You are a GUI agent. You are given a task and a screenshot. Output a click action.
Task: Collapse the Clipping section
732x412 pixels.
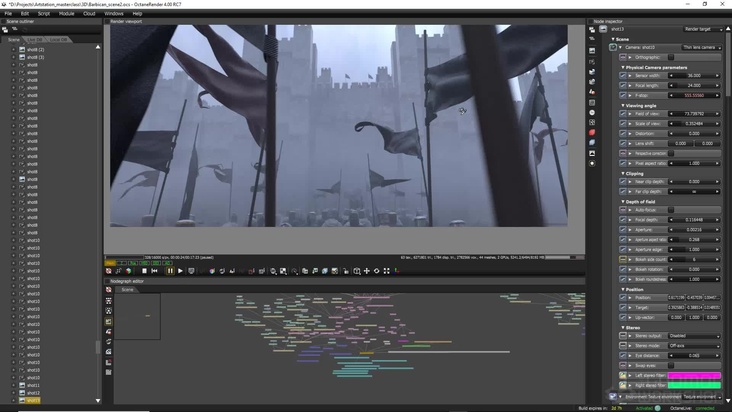click(623, 174)
